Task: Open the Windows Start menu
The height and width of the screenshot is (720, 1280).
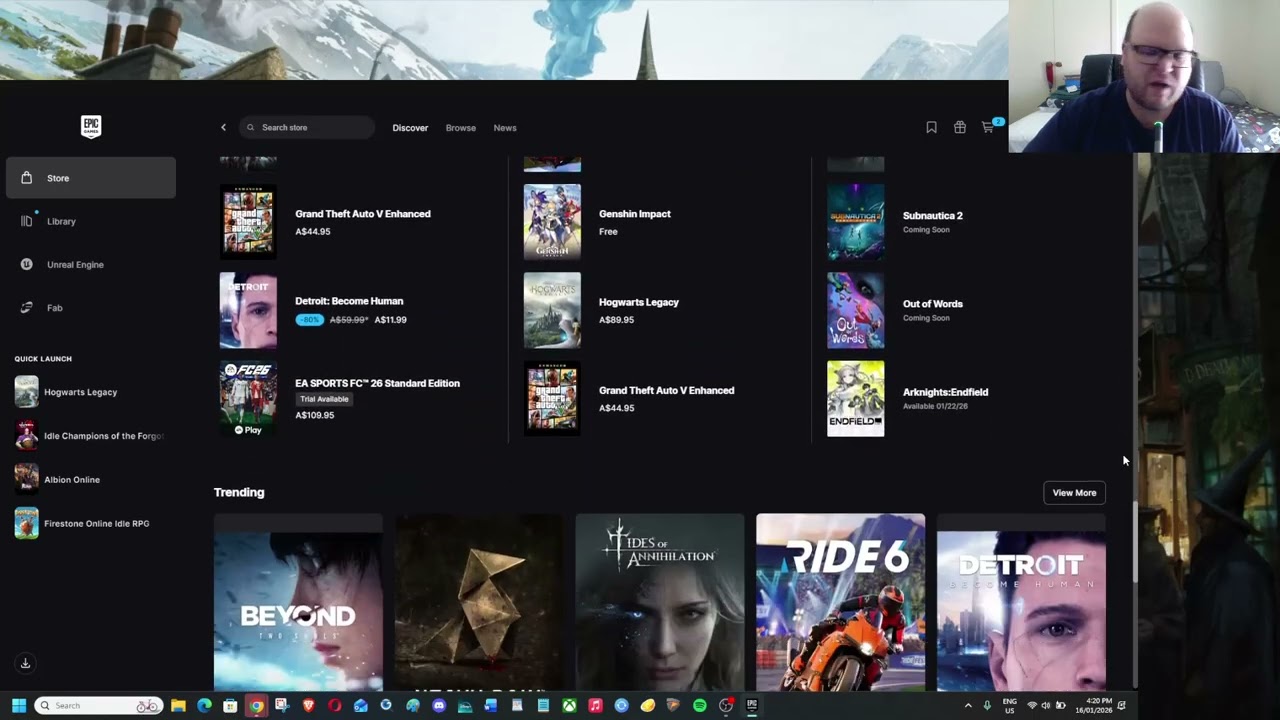Action: 18,705
